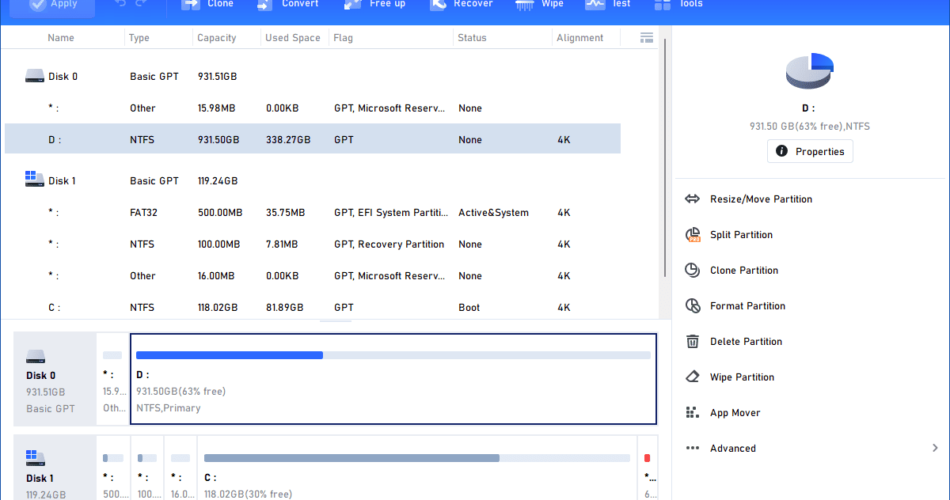Click the Clone Partition icon
Viewport: 950px width, 500px height.
693,270
